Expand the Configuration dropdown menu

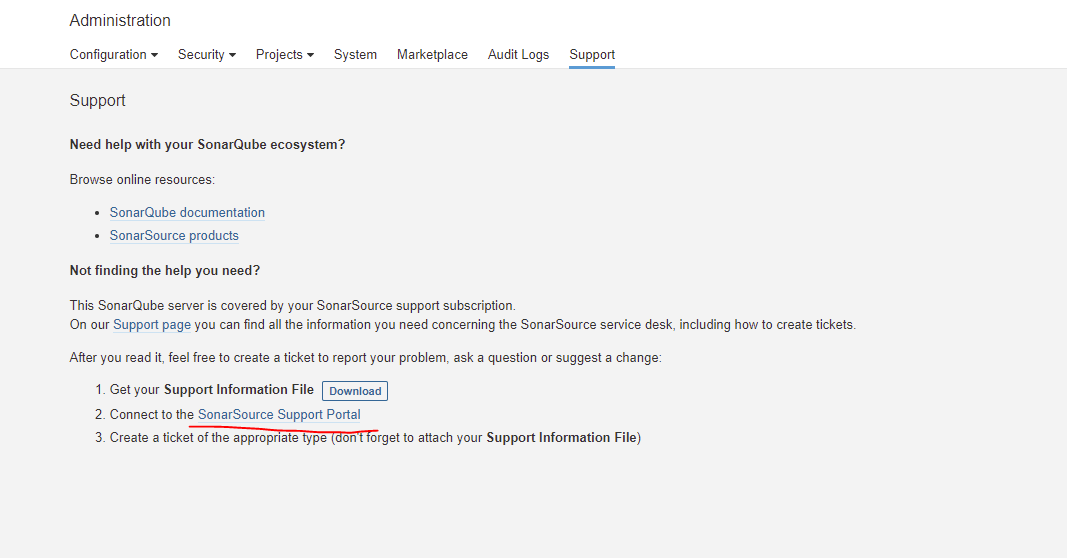[114, 54]
